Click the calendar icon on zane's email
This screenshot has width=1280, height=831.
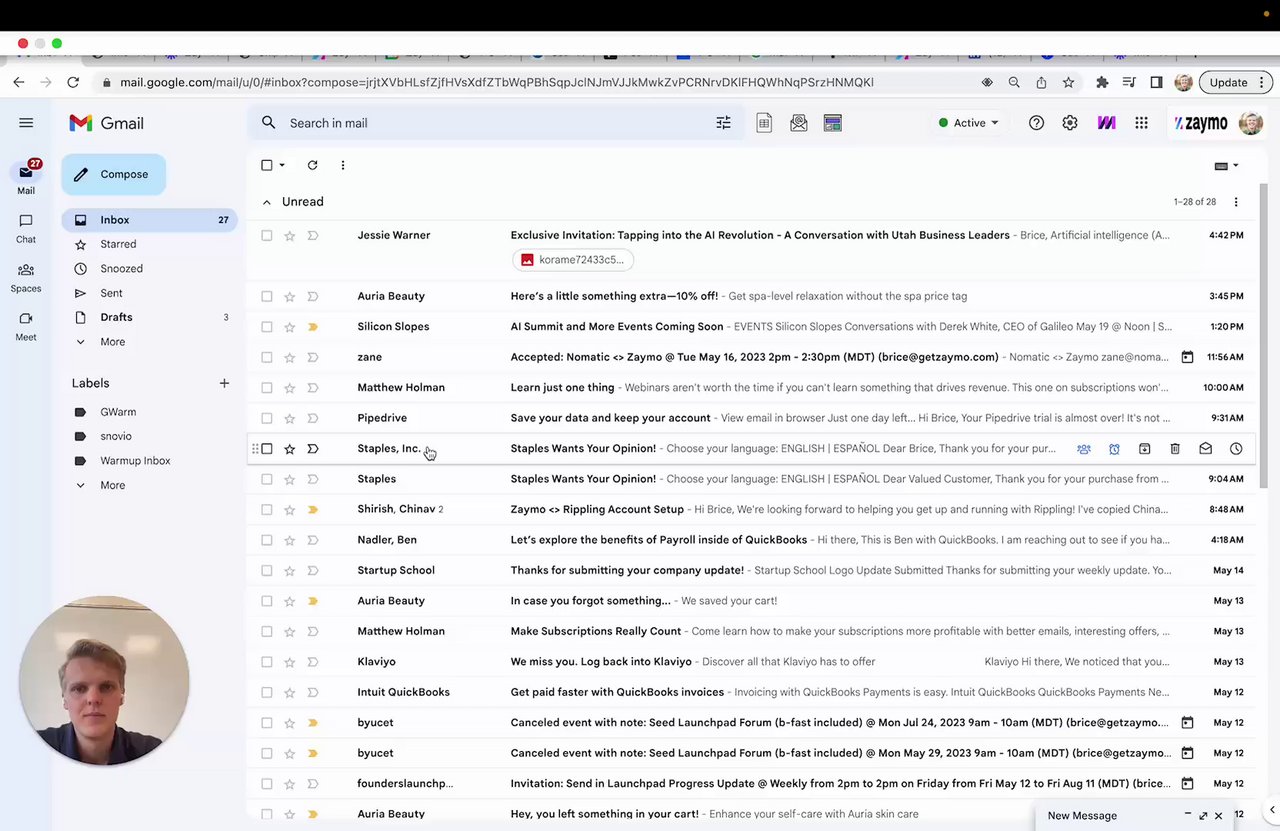coord(1187,357)
